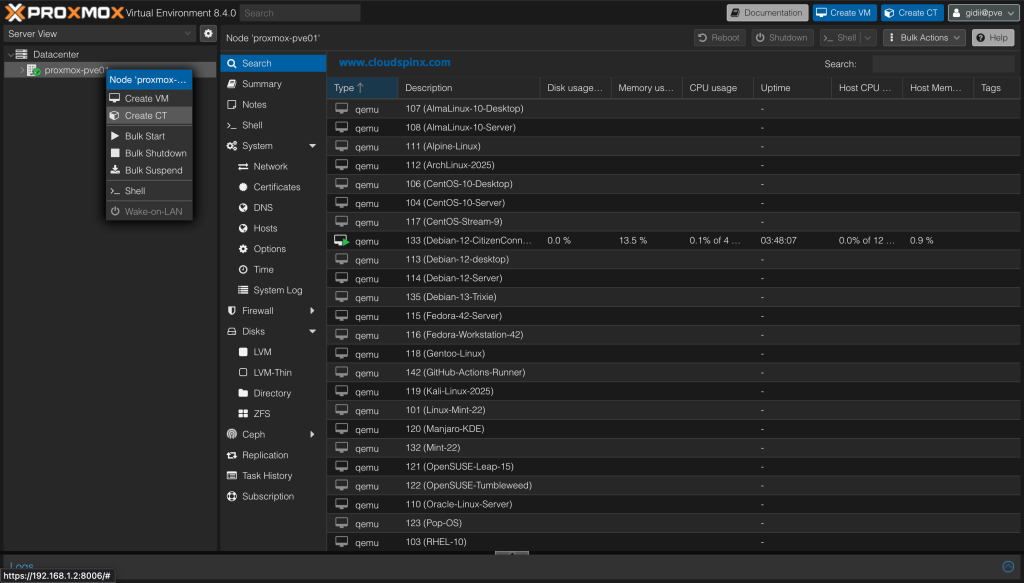Click the gear icon beside Server View
The height and width of the screenshot is (583, 1024).
click(208, 33)
